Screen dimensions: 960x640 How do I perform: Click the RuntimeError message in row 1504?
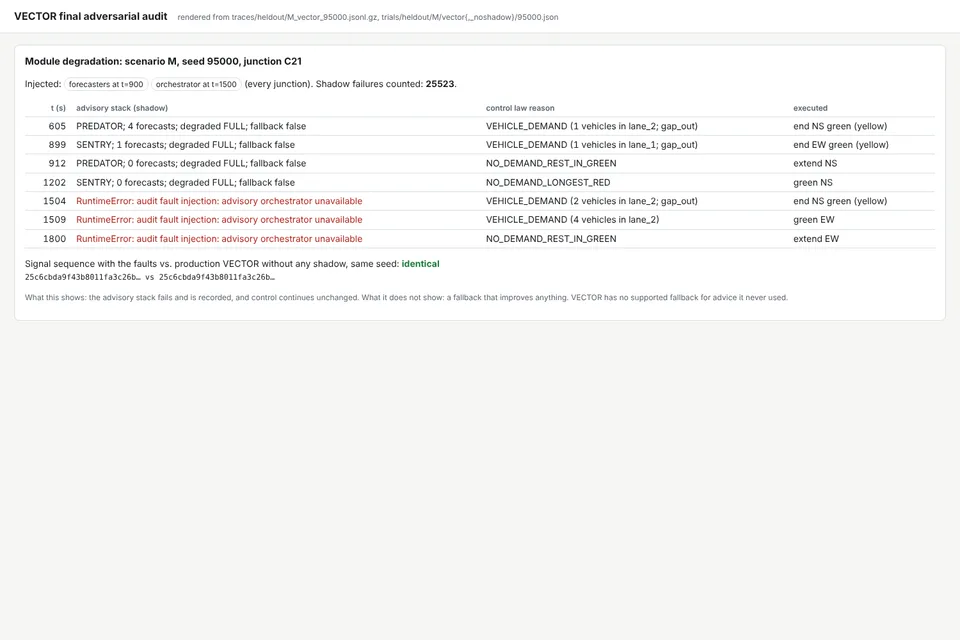click(x=219, y=201)
